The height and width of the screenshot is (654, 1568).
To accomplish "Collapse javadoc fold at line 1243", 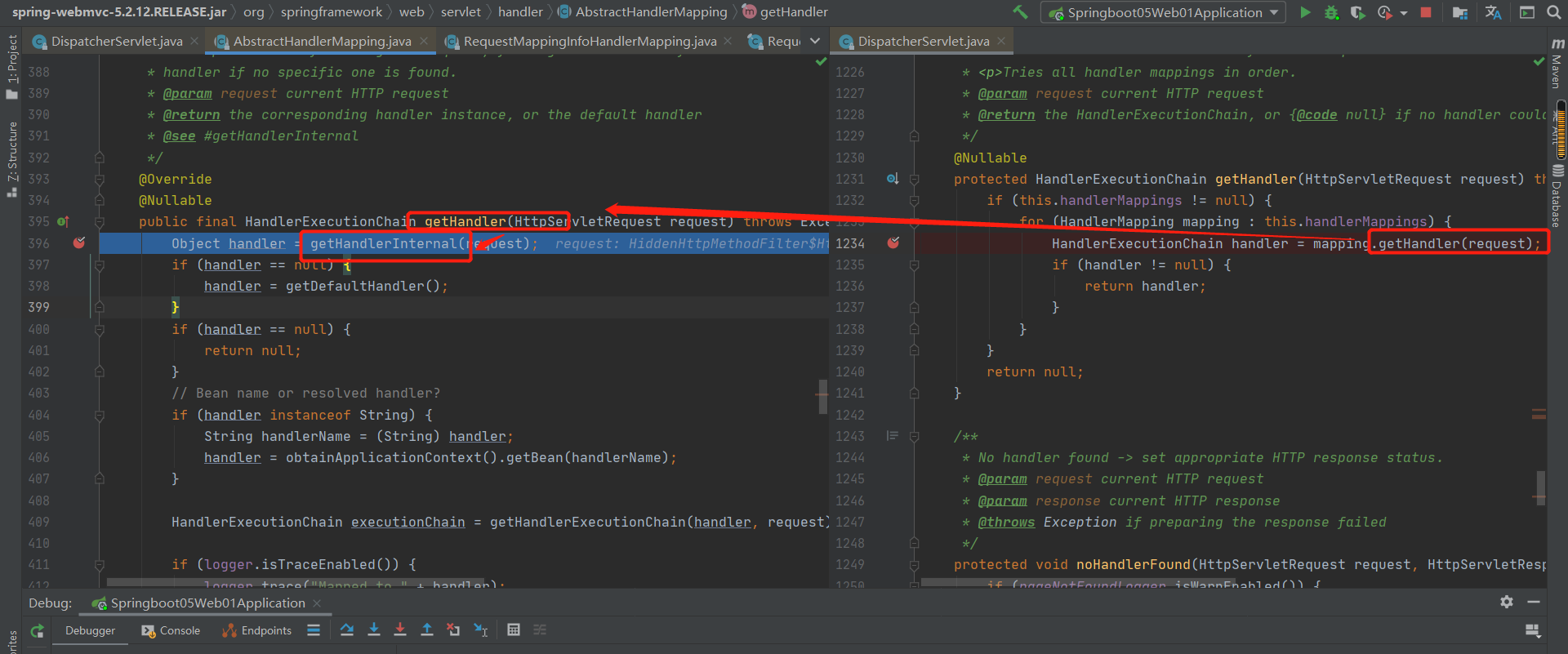I will tap(914, 436).
